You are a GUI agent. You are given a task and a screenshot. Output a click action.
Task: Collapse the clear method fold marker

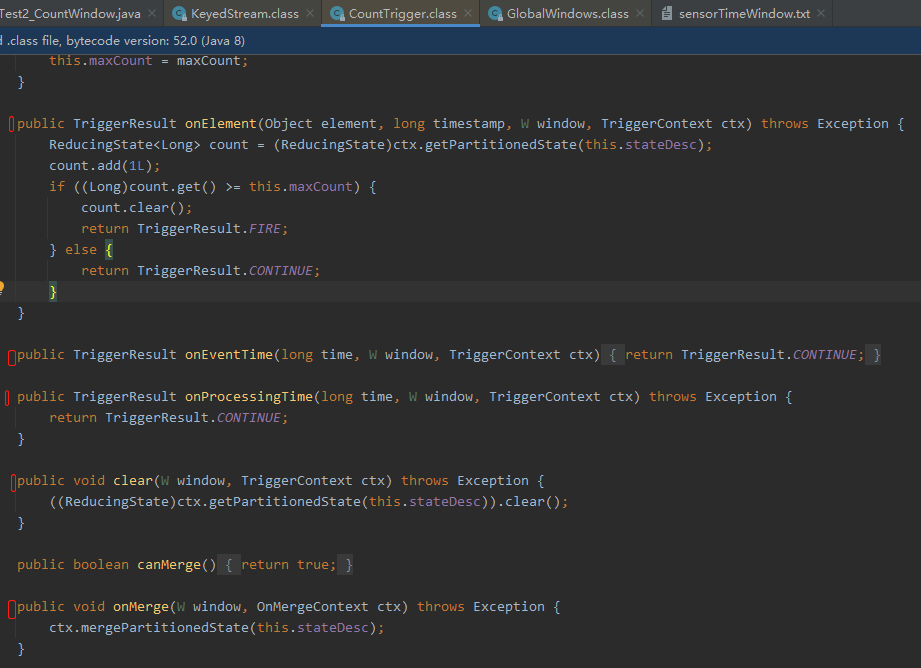(13, 482)
